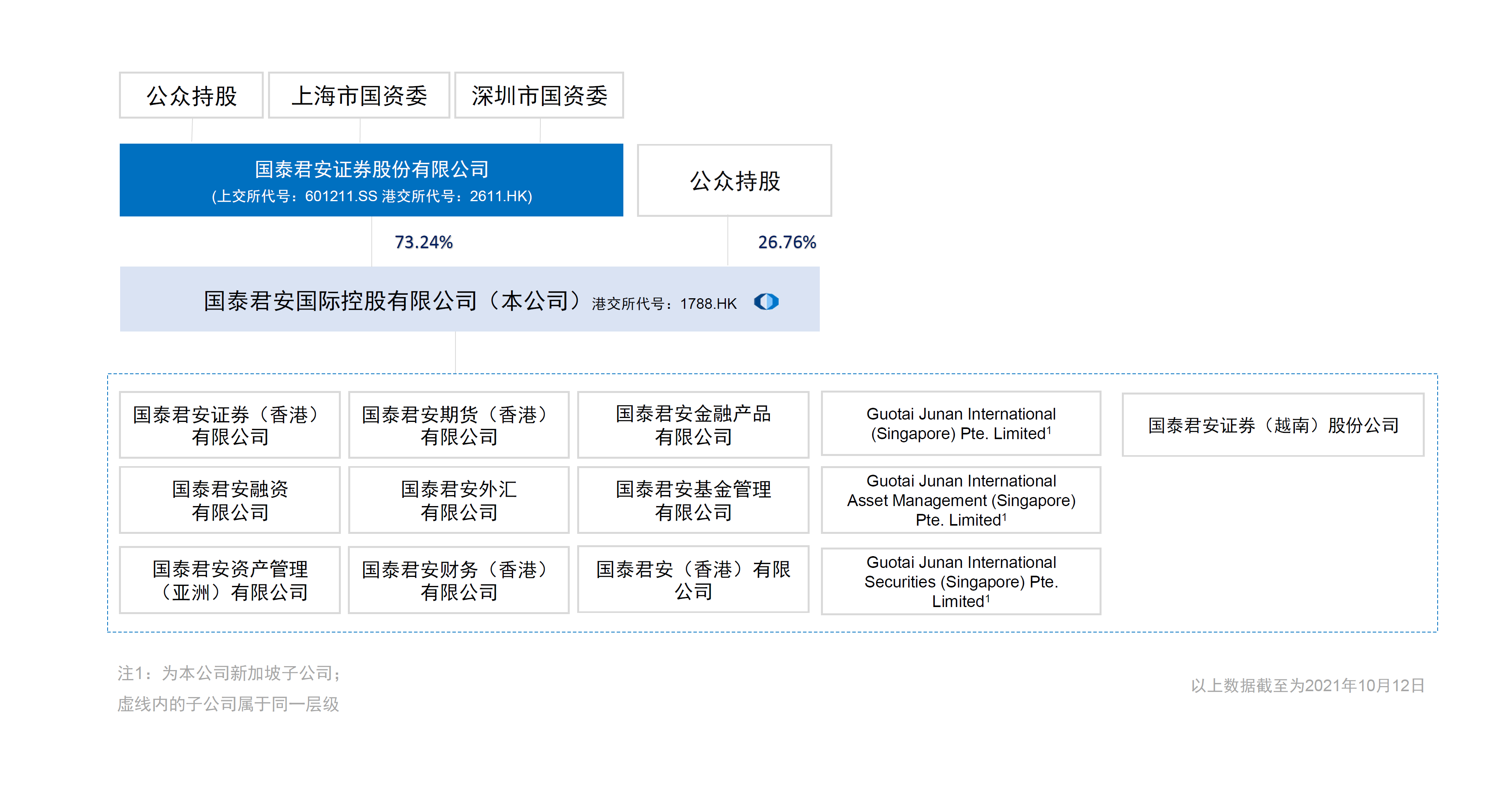Select 国泰君安基金管理有限公司 box

(693, 500)
